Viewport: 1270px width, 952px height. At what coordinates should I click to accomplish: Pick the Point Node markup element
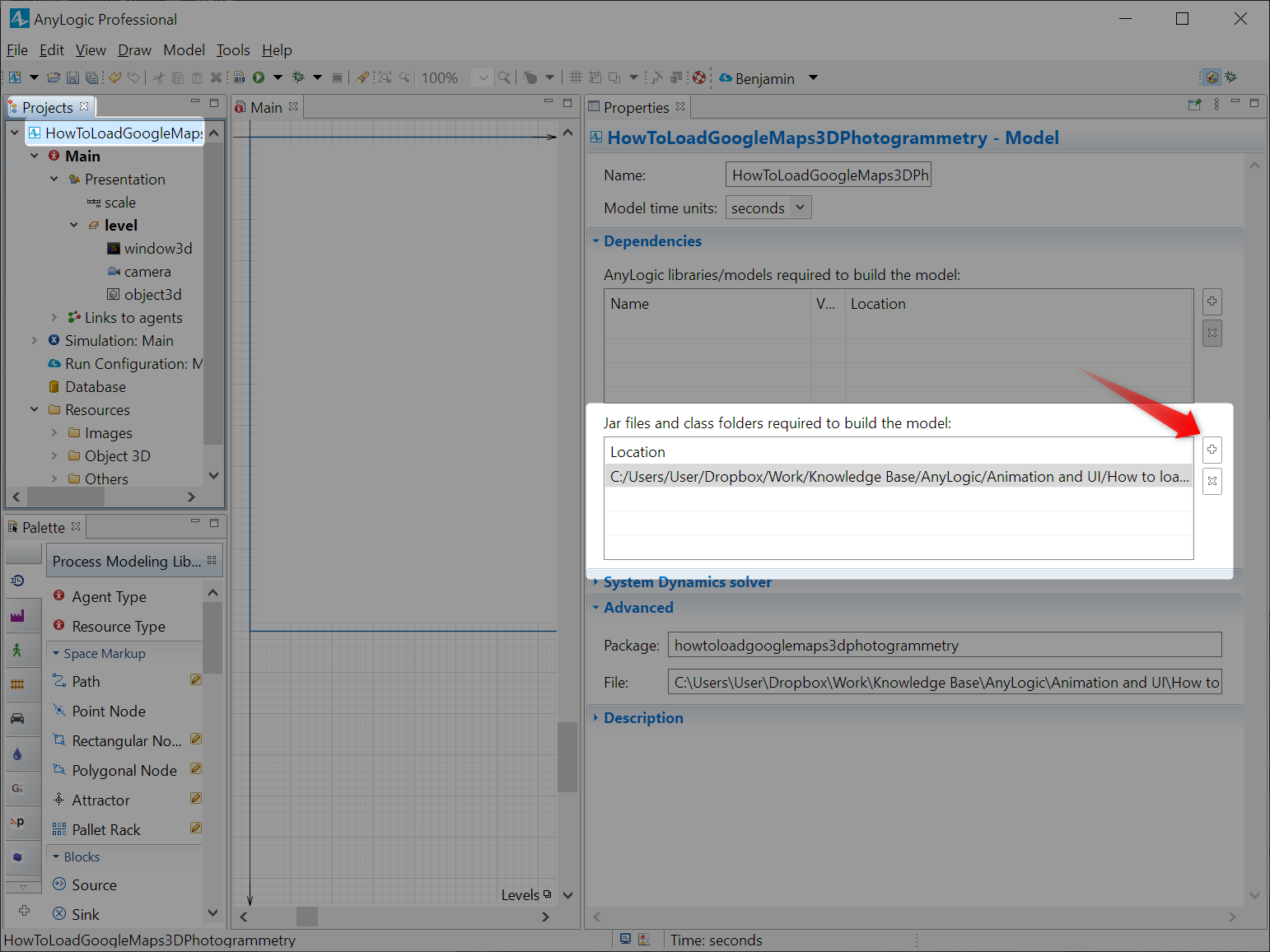coord(108,711)
